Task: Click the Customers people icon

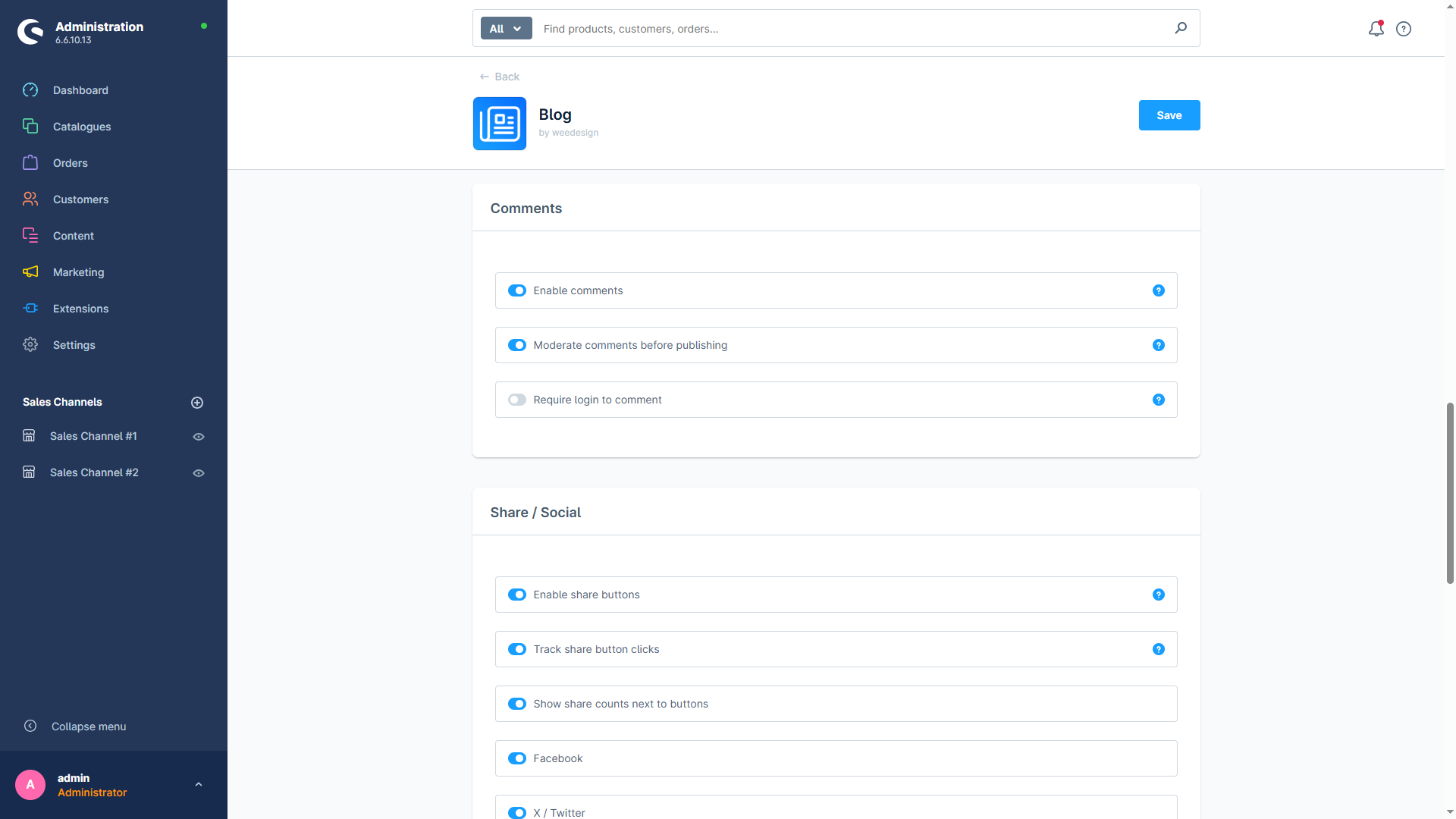Action: tap(30, 199)
